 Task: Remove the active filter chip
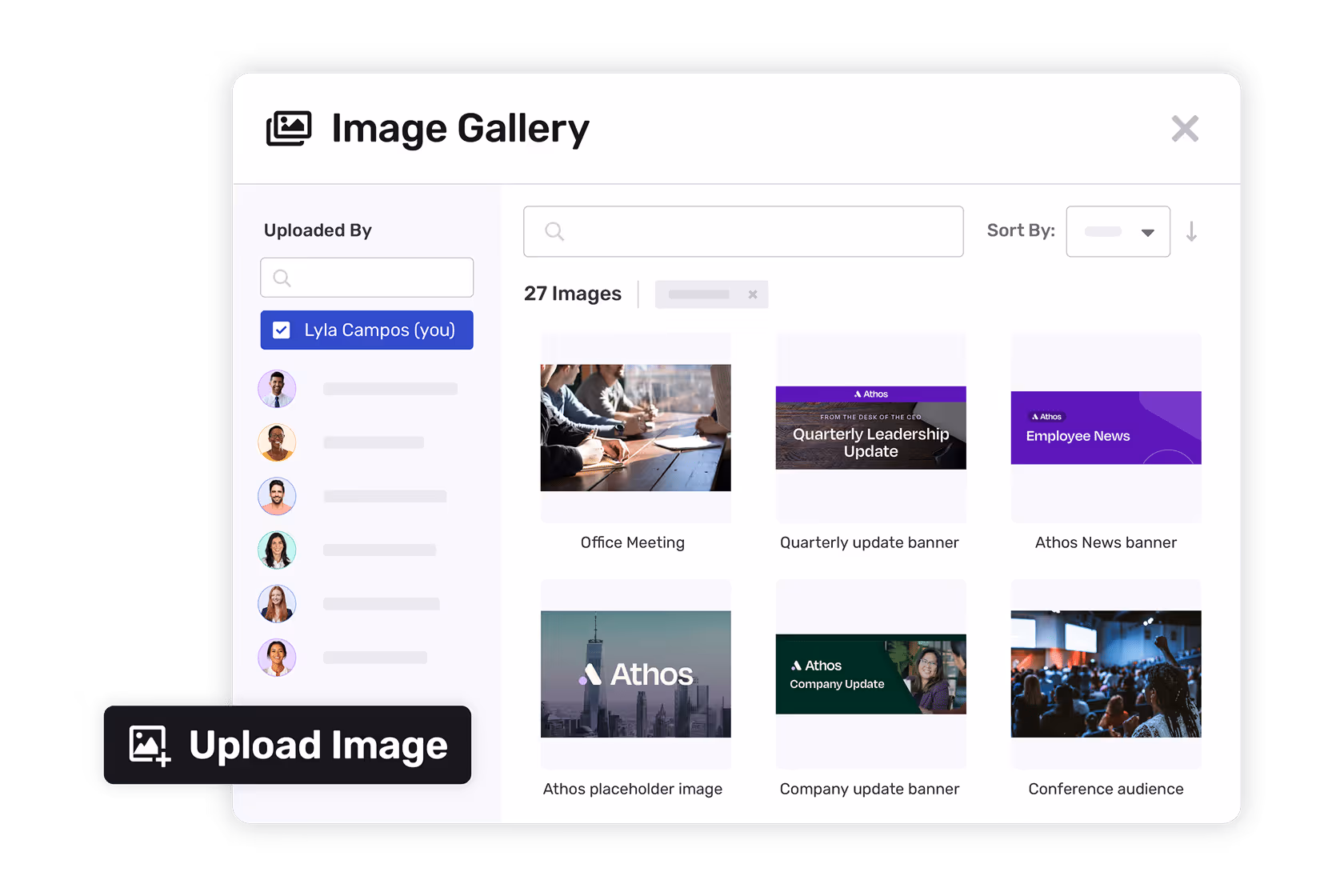(753, 294)
